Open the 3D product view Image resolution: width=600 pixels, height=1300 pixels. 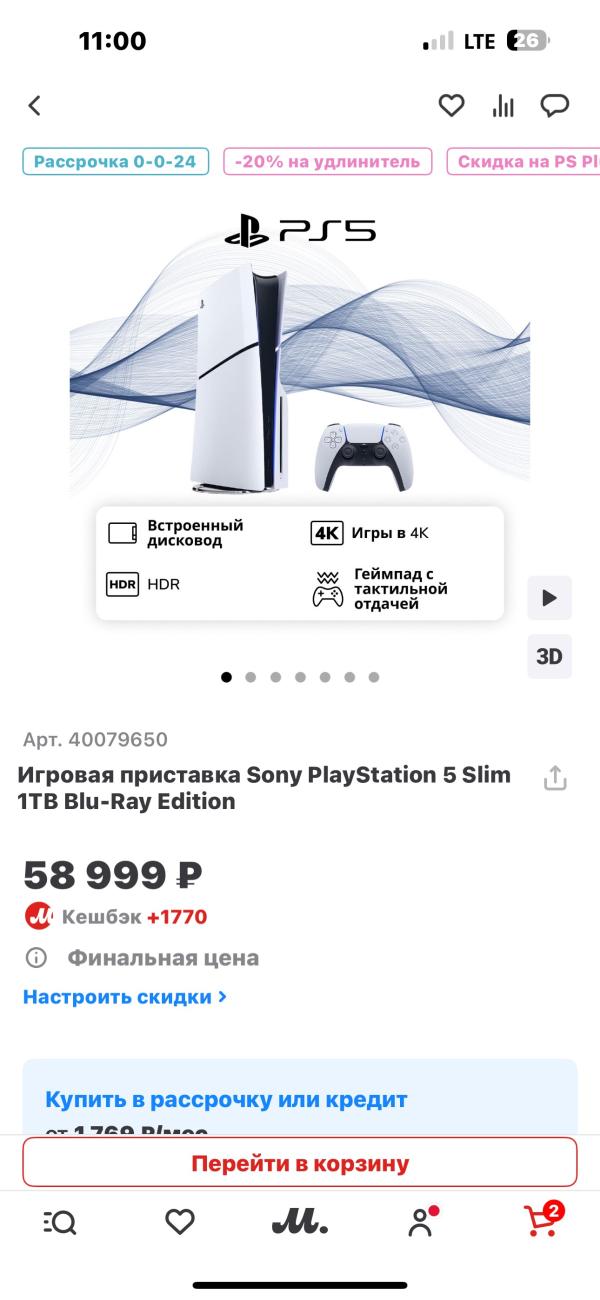(549, 656)
